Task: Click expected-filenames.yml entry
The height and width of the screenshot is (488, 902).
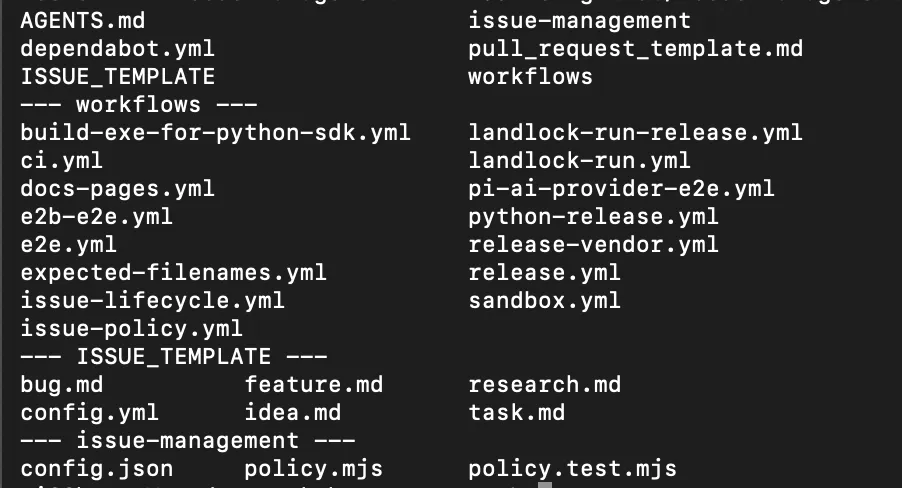Action: click(174, 273)
